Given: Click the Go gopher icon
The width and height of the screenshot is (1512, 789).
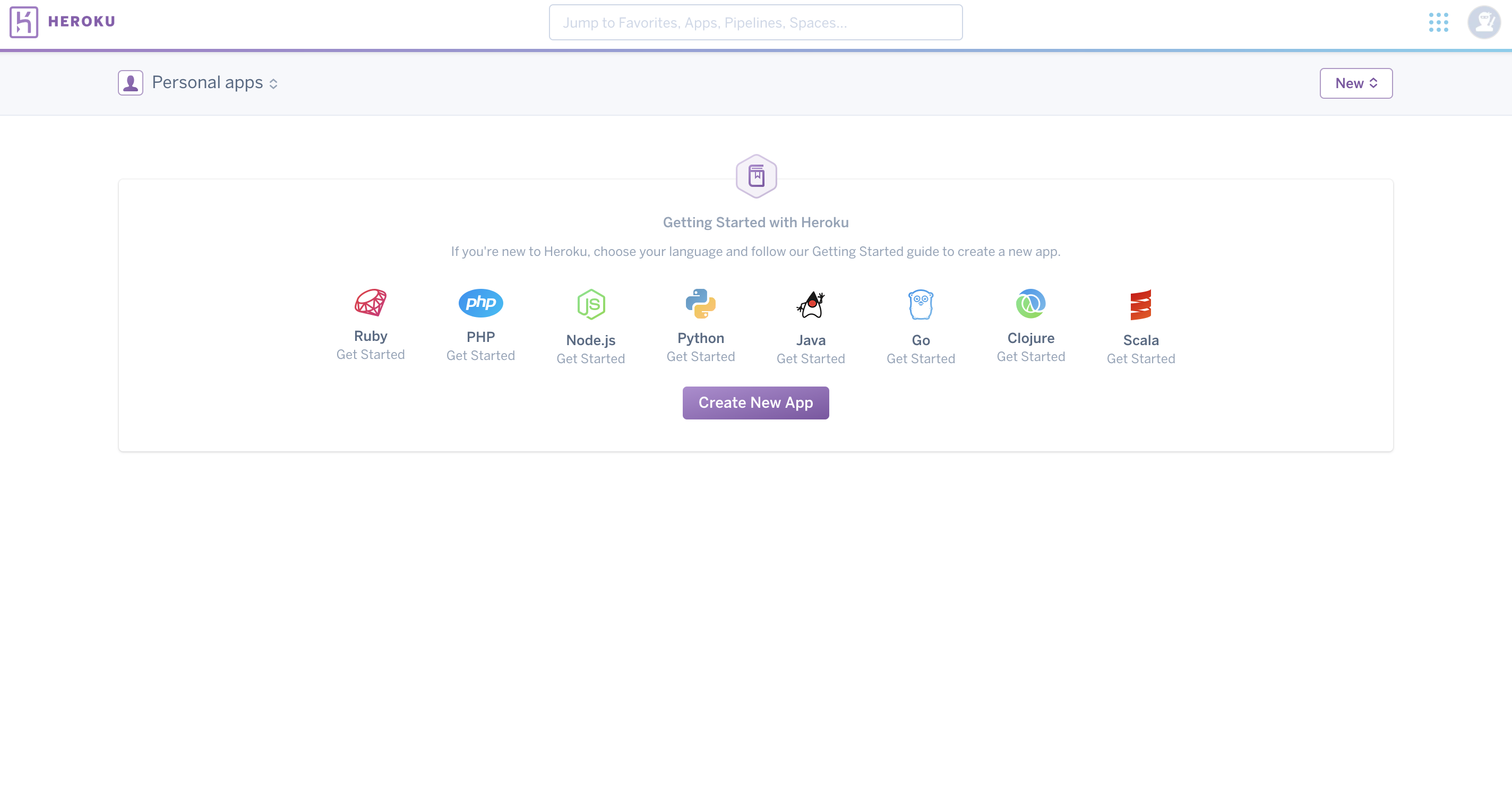Looking at the screenshot, I should (x=921, y=305).
